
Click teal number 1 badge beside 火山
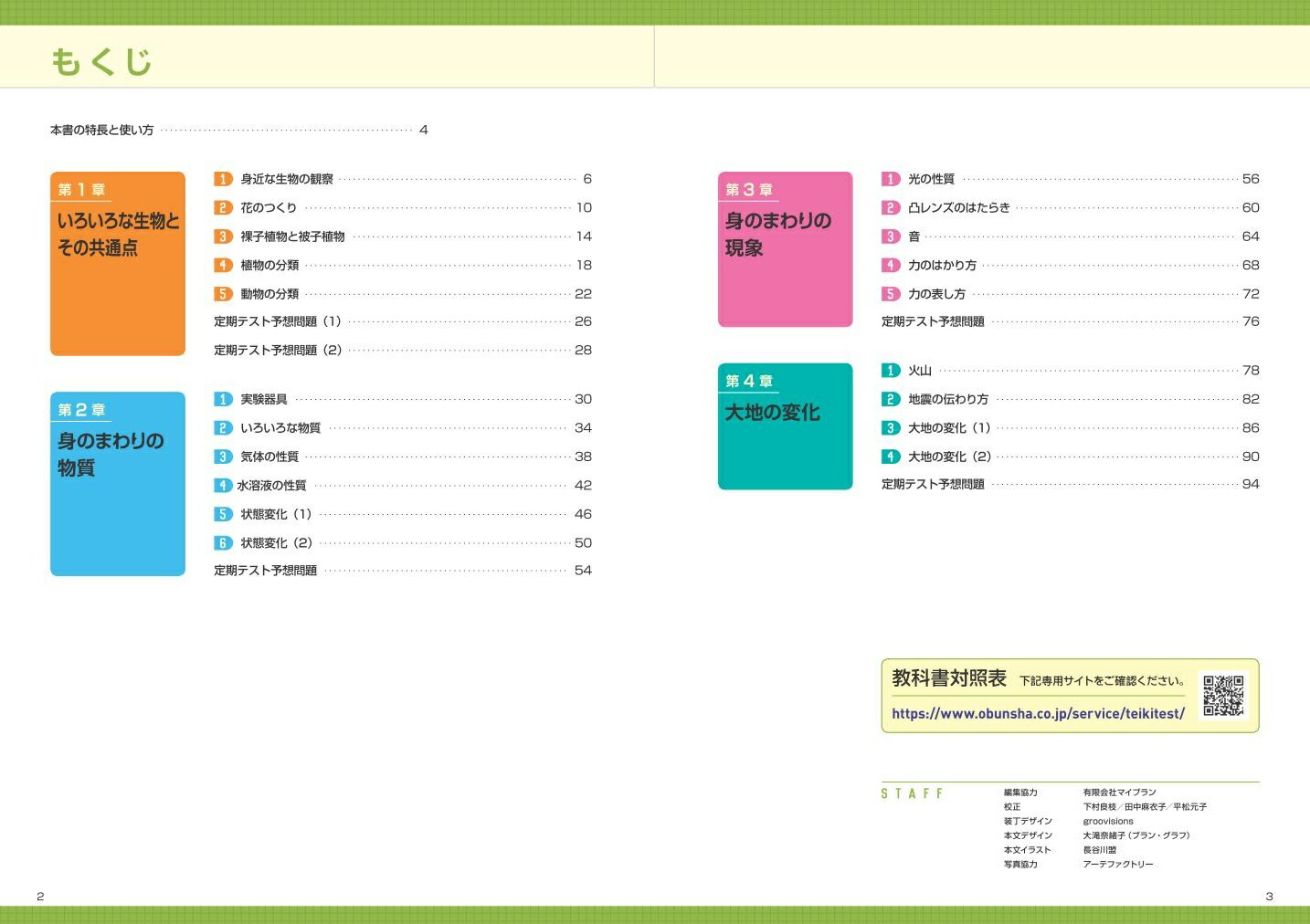[x=891, y=371]
